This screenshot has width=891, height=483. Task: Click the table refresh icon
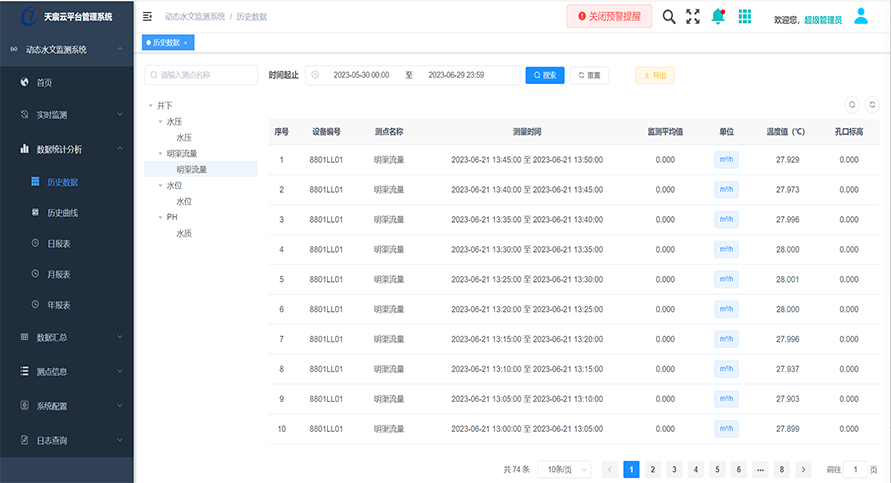tap(872, 104)
